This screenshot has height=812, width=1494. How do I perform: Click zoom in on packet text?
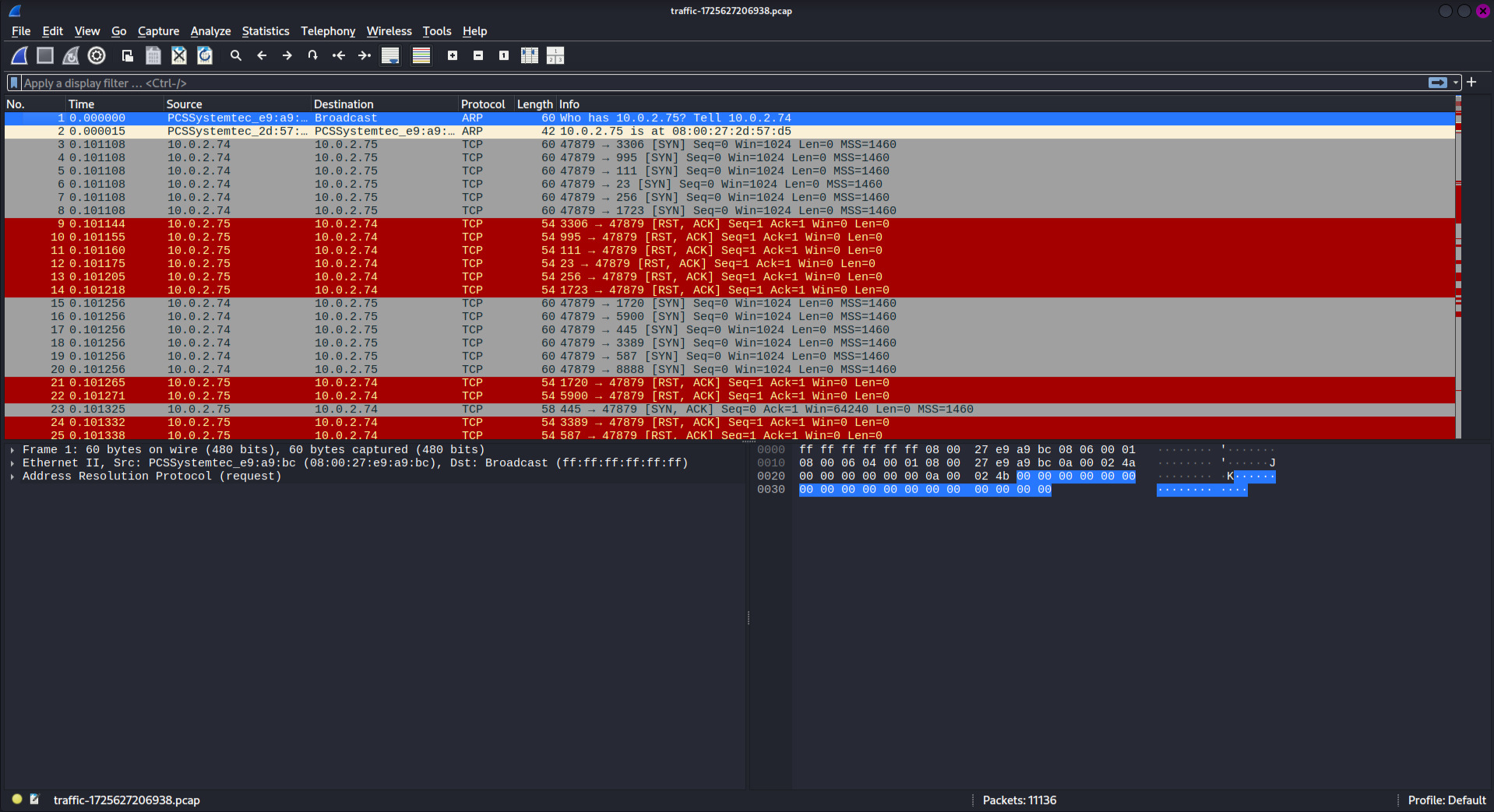[x=453, y=55]
